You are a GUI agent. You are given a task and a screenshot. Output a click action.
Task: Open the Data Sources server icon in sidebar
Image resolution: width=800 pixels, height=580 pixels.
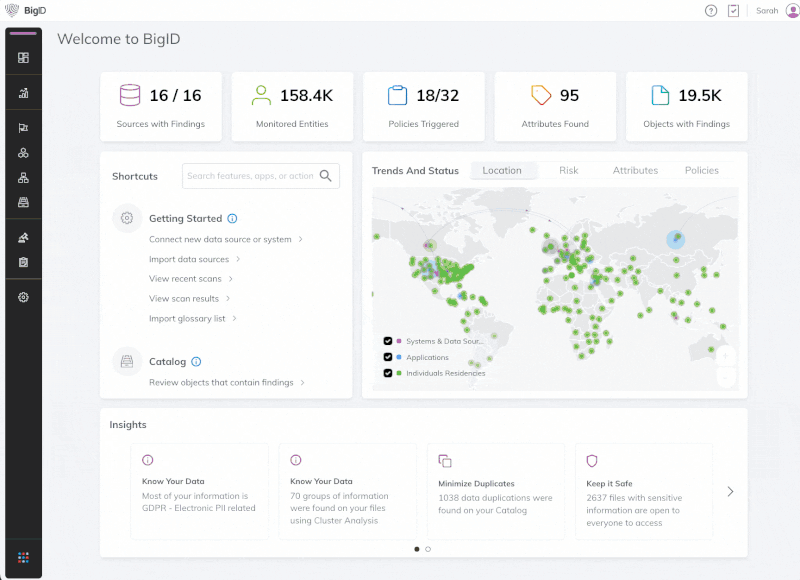(x=22, y=203)
